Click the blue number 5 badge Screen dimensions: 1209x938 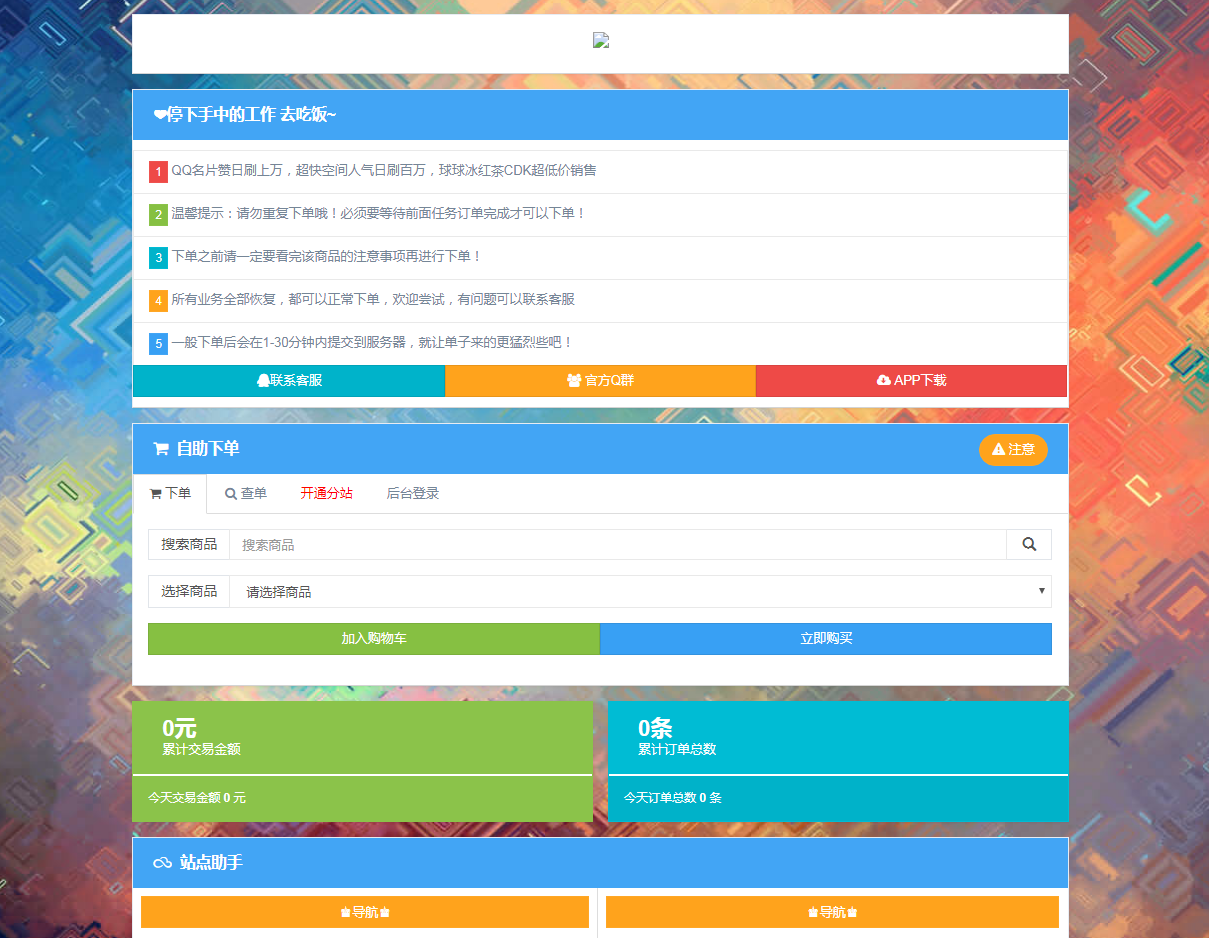click(x=158, y=344)
